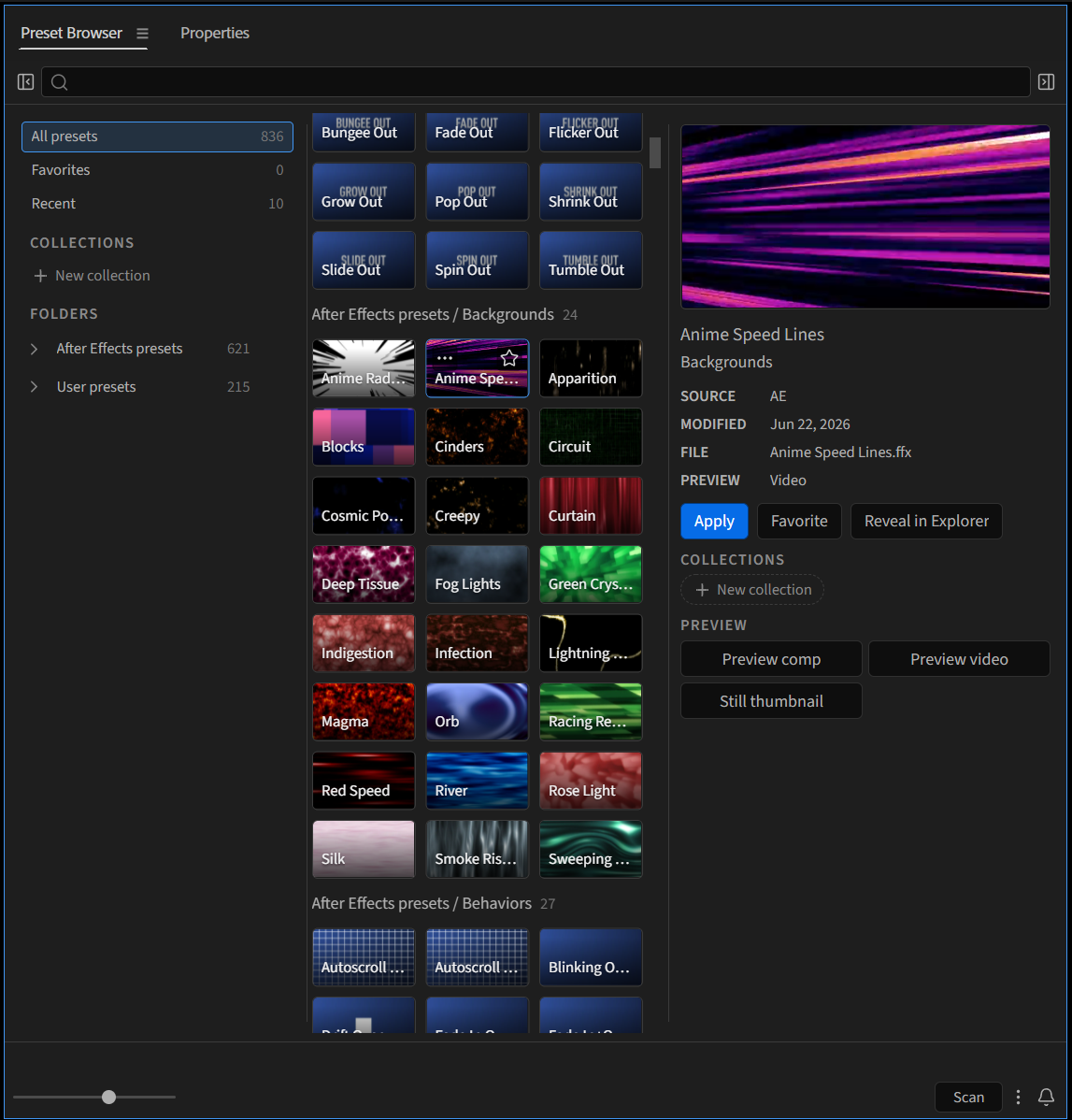Select the Green Crystals preset thumbnail
The height and width of the screenshot is (1120, 1072).
click(x=591, y=574)
